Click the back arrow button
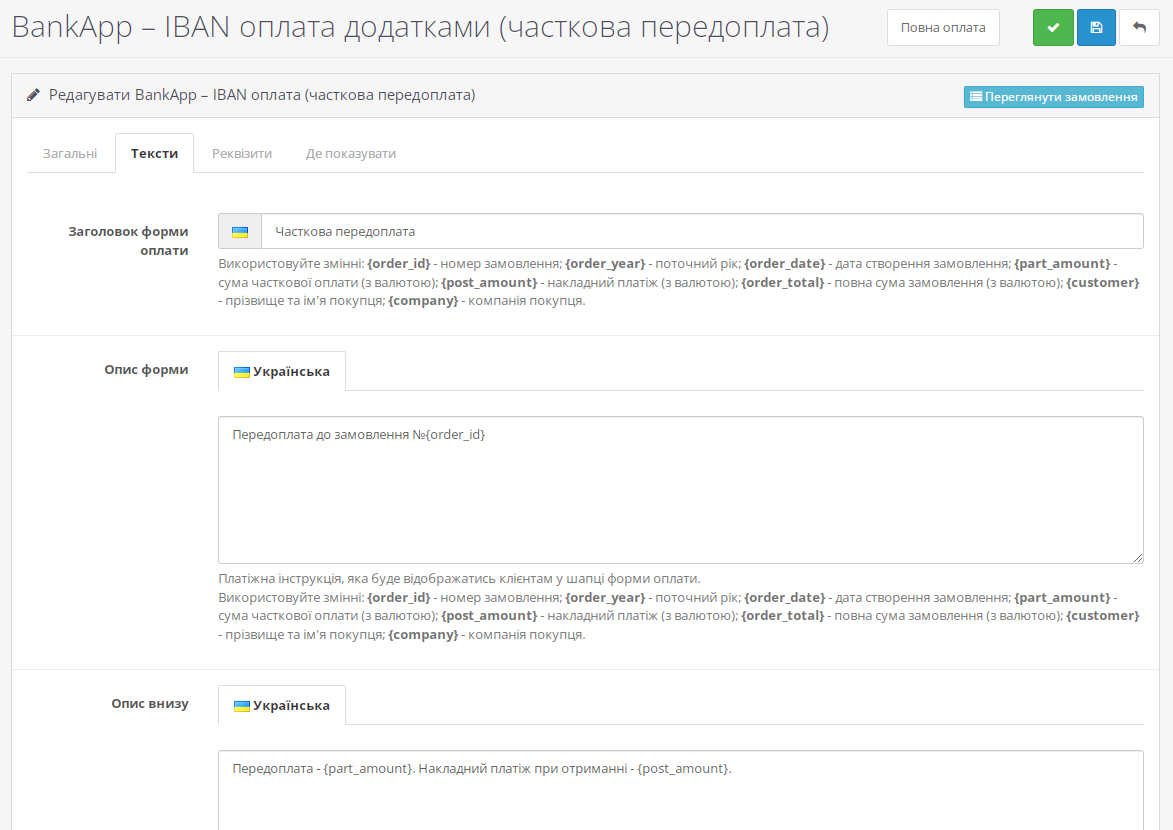This screenshot has height=830, width=1173. pos(1139,28)
